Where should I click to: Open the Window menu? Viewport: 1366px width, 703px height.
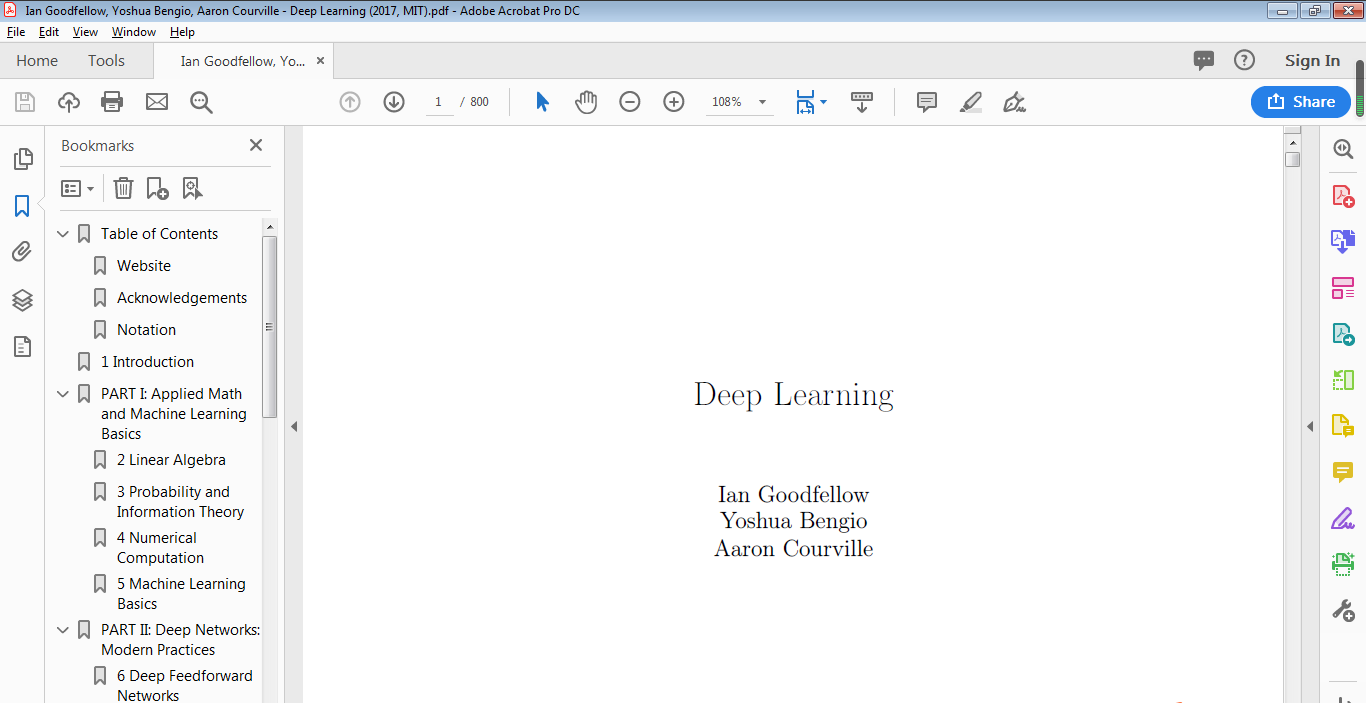point(134,32)
